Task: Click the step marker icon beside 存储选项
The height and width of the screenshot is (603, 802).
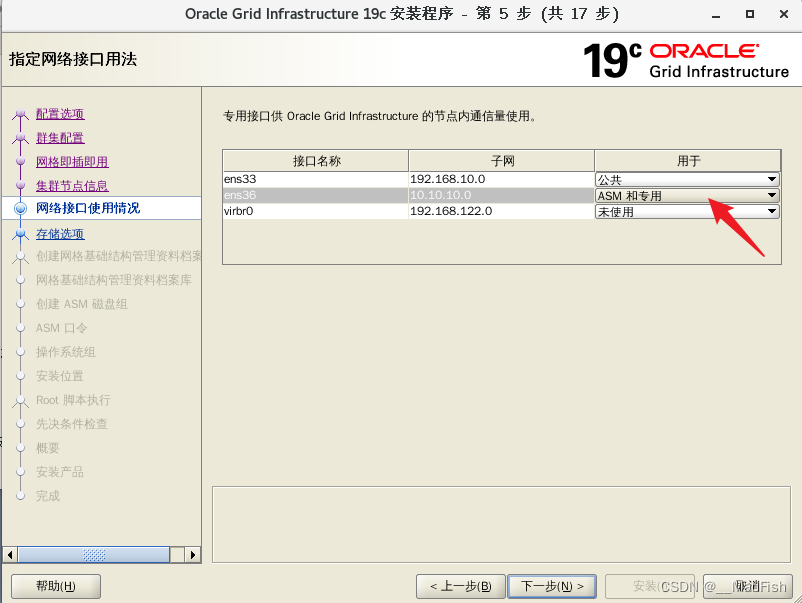Action: [x=20, y=234]
